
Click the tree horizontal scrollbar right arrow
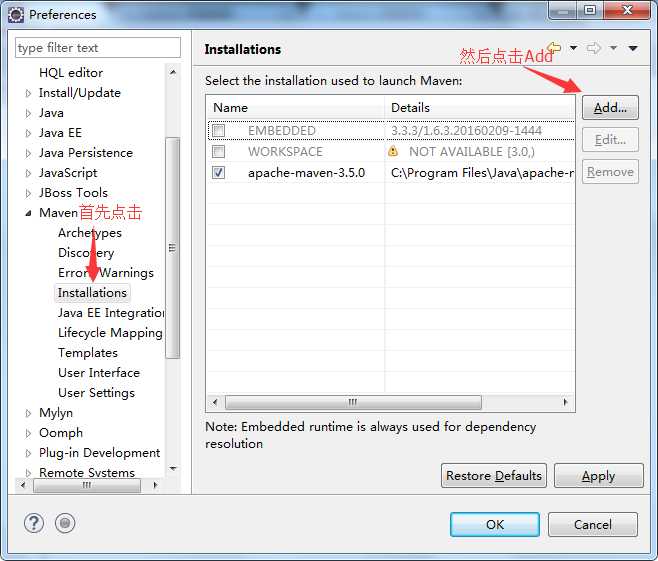click(155, 485)
